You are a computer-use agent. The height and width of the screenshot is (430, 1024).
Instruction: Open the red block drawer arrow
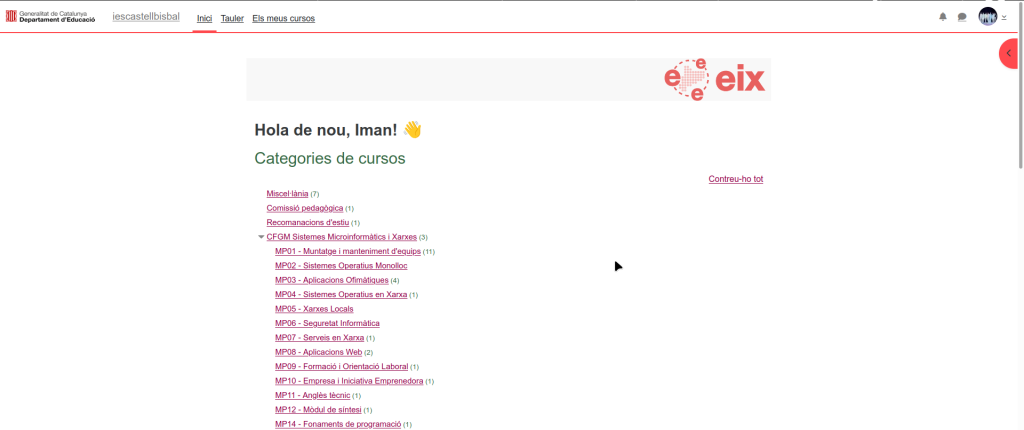coord(1009,53)
